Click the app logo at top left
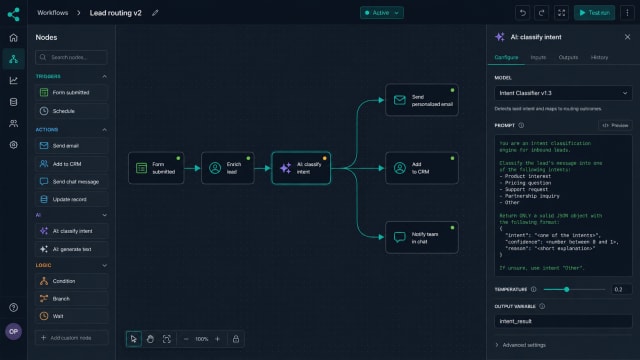The width and height of the screenshot is (640, 360). coord(13,14)
